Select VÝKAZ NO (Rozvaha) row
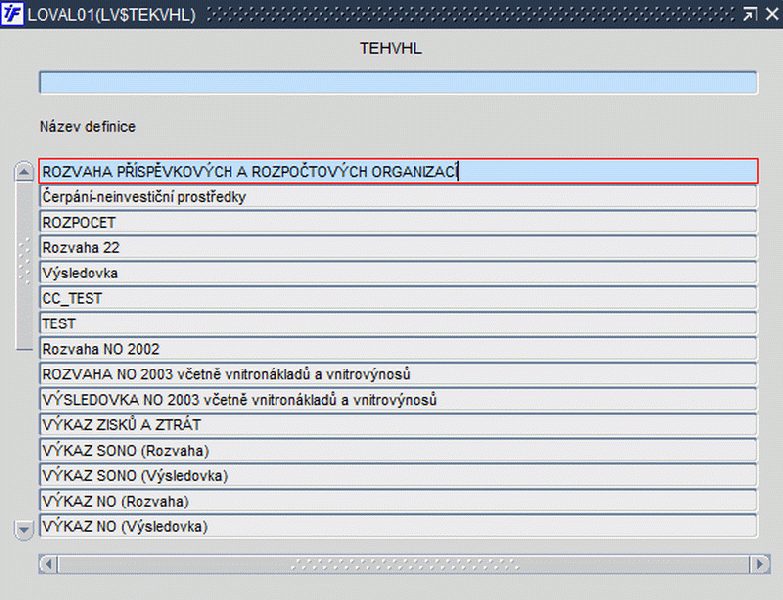 pos(398,501)
